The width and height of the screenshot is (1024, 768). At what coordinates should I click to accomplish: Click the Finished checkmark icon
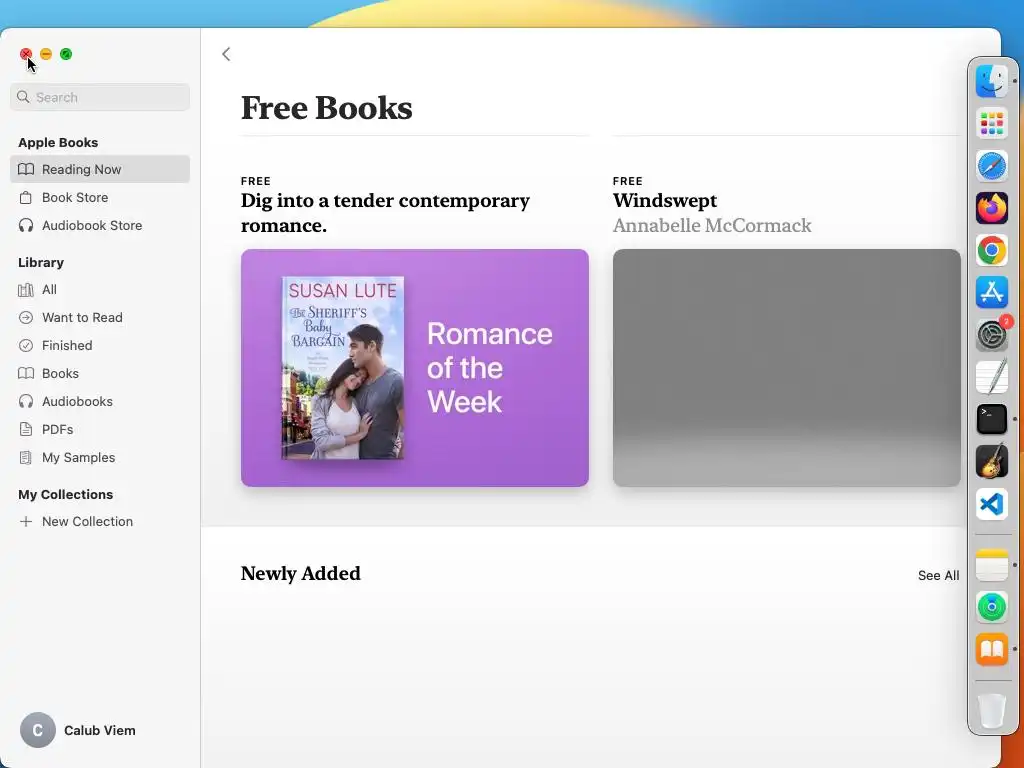[x=26, y=345]
